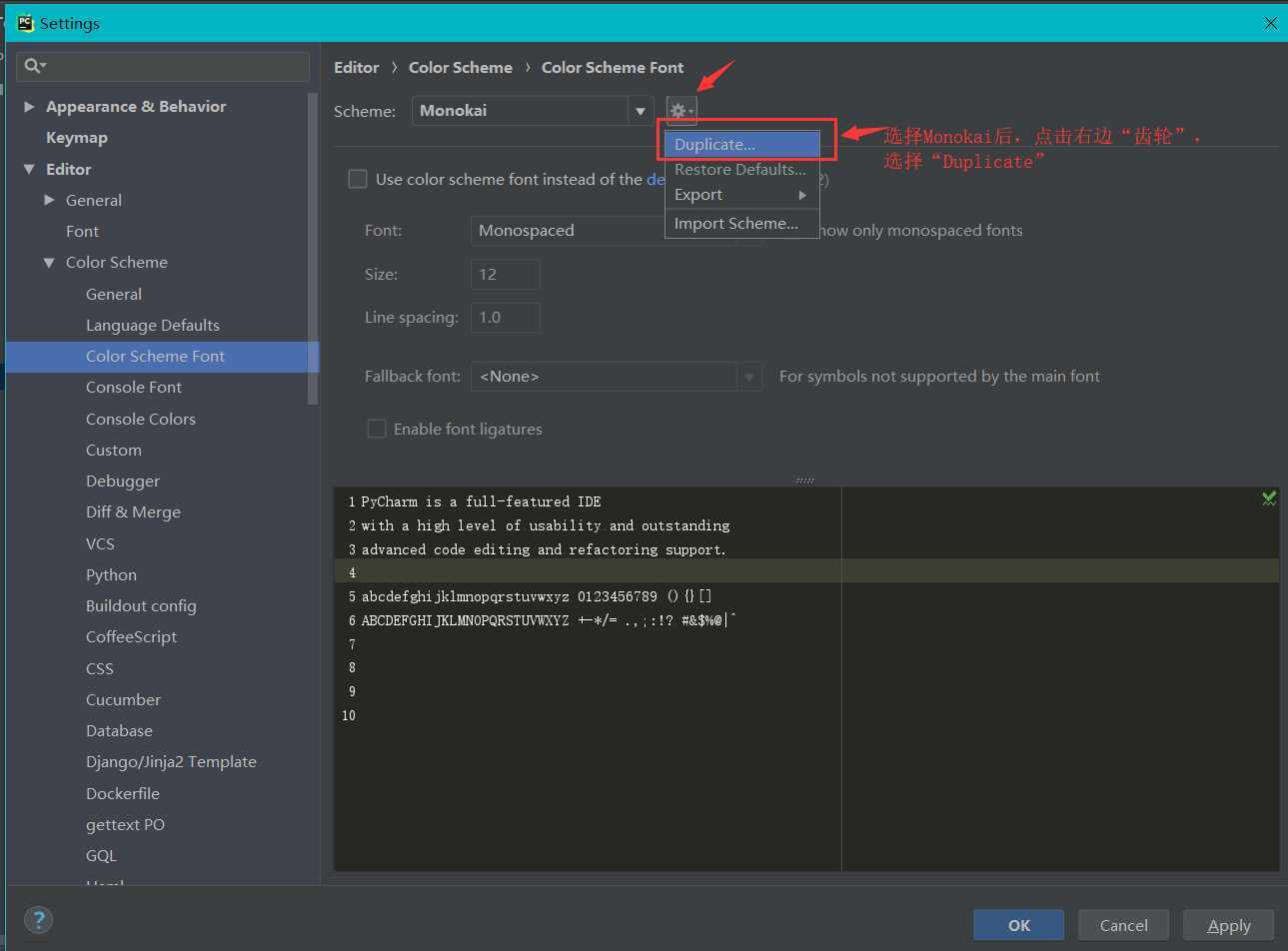Expand Appearance & Behavior section

[29, 107]
